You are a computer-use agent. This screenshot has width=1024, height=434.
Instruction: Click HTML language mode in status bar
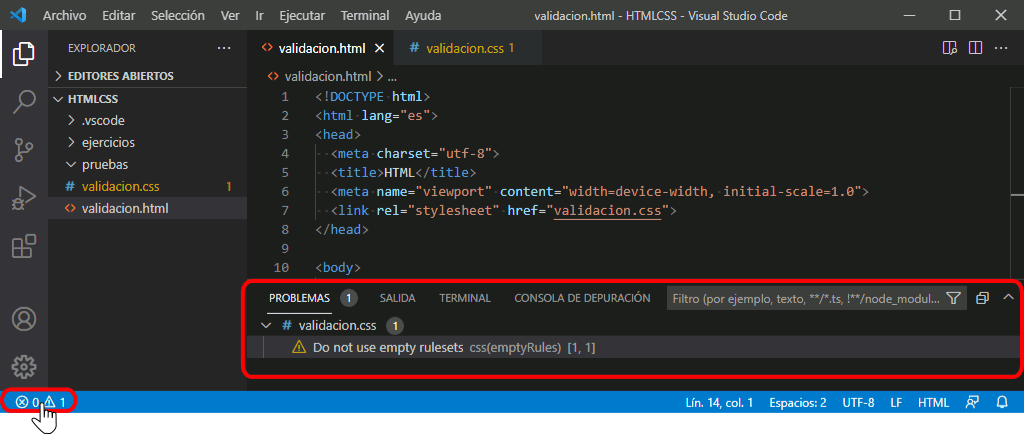click(x=934, y=402)
